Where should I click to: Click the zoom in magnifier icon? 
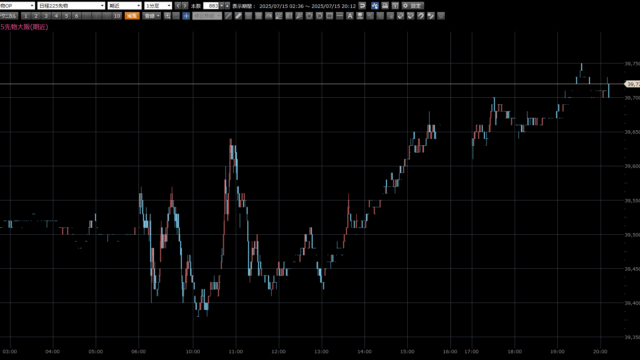(x=167, y=16)
